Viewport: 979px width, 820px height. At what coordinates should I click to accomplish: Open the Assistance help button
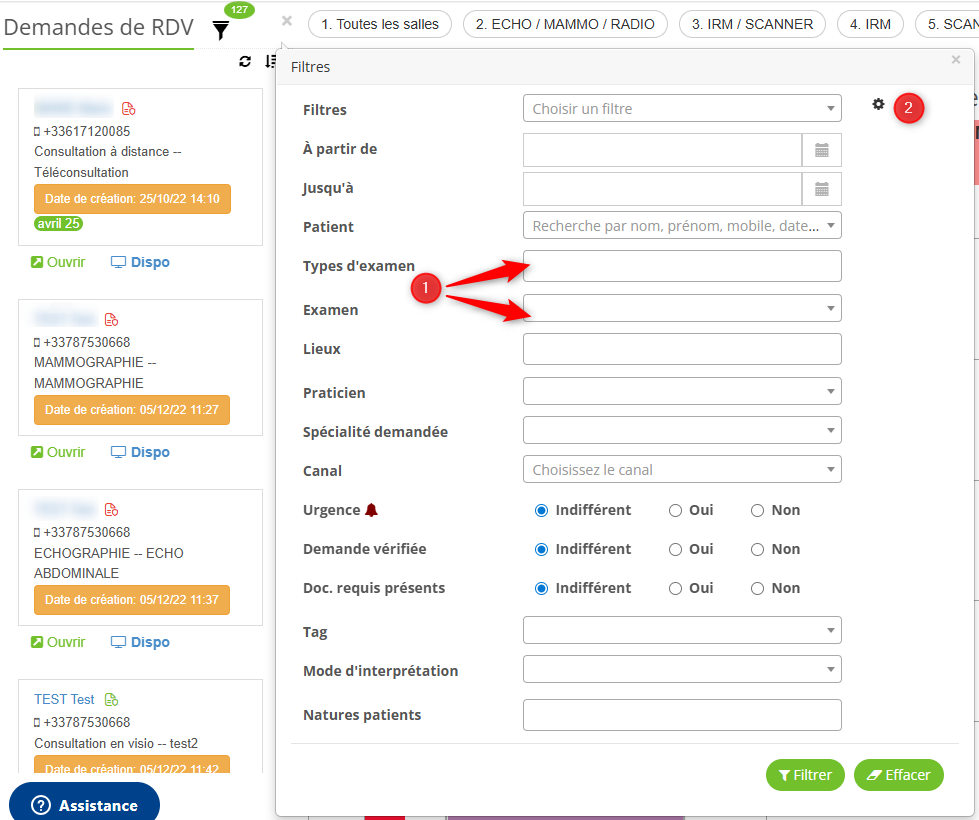click(85, 805)
